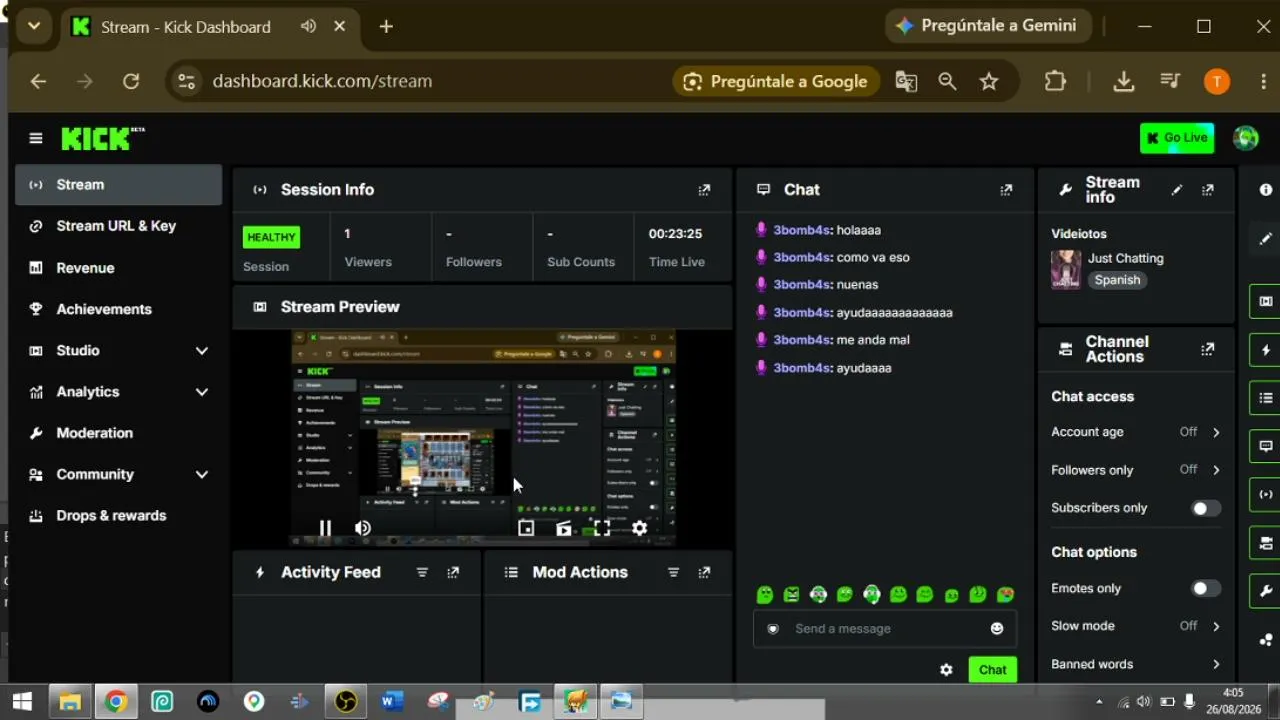Send message with Chat button
This screenshot has width=1280, height=720.
[x=992, y=670]
